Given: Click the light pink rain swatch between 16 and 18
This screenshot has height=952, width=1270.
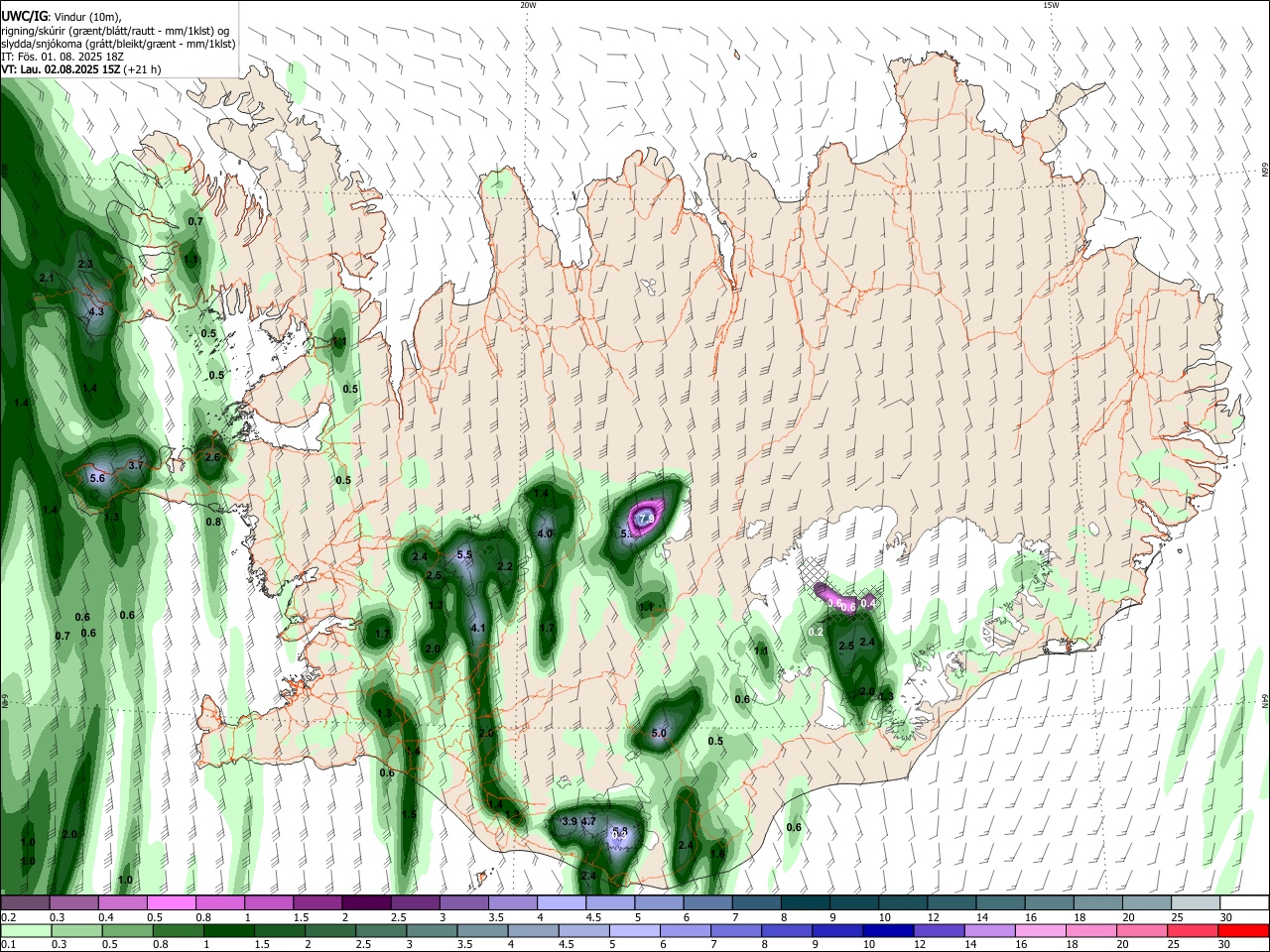Looking at the screenshot, I should pos(1039,931).
